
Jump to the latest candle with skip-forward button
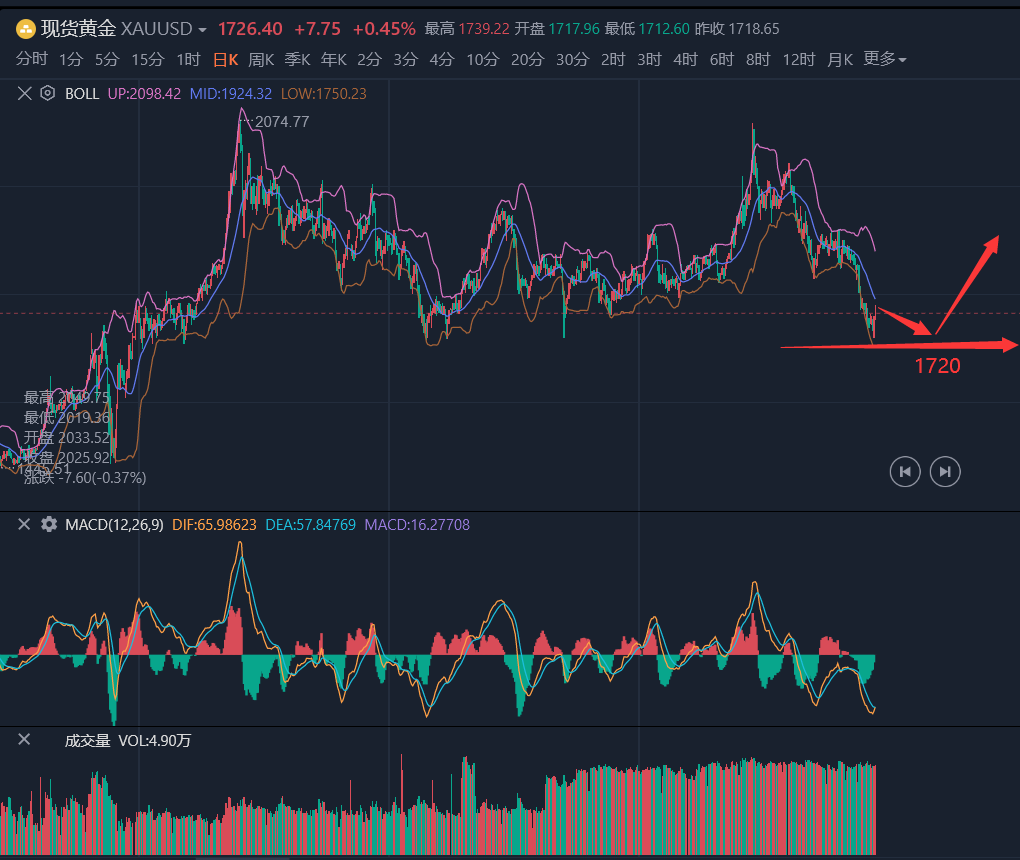(945, 472)
